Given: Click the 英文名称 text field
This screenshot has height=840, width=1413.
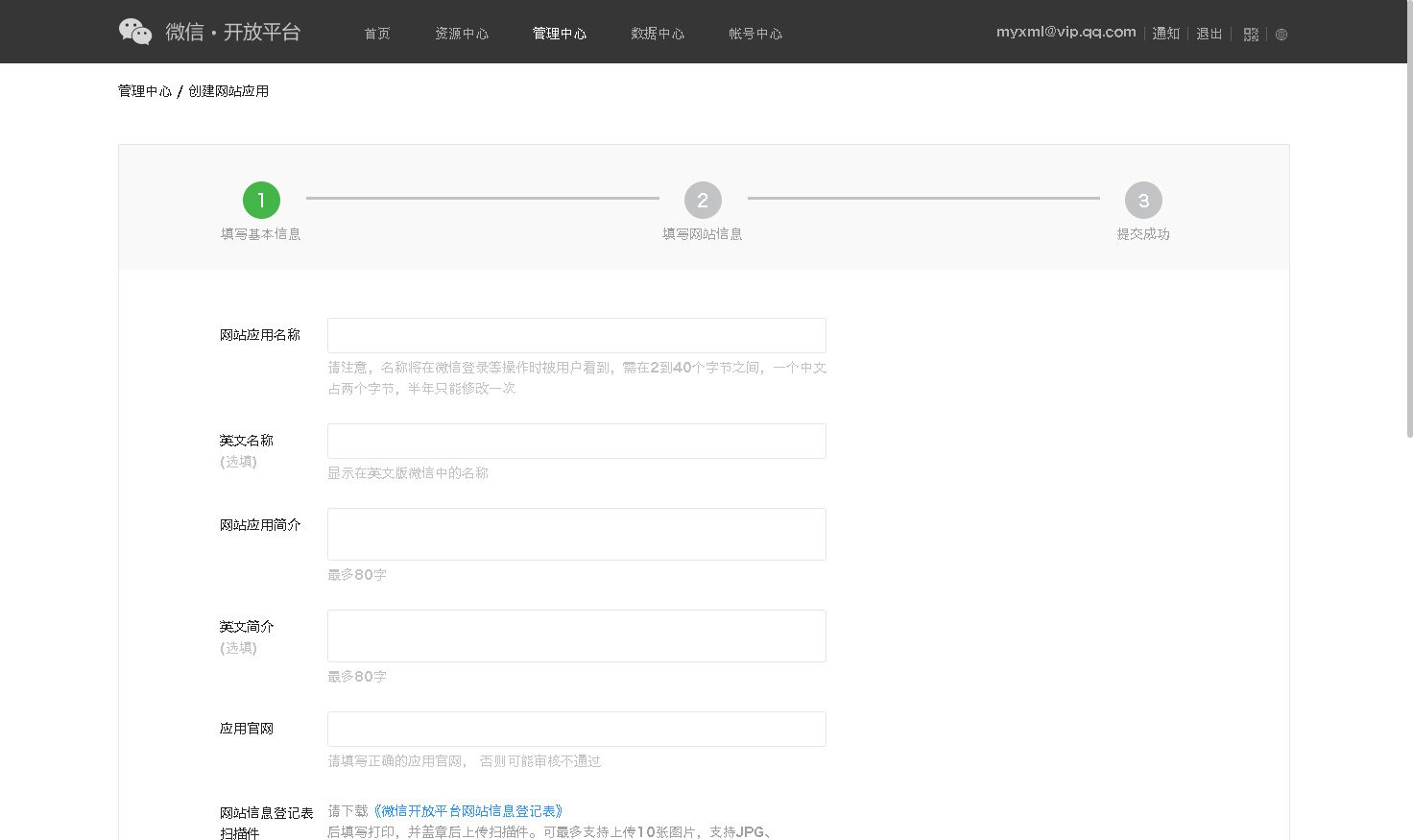Looking at the screenshot, I should click(576, 442).
